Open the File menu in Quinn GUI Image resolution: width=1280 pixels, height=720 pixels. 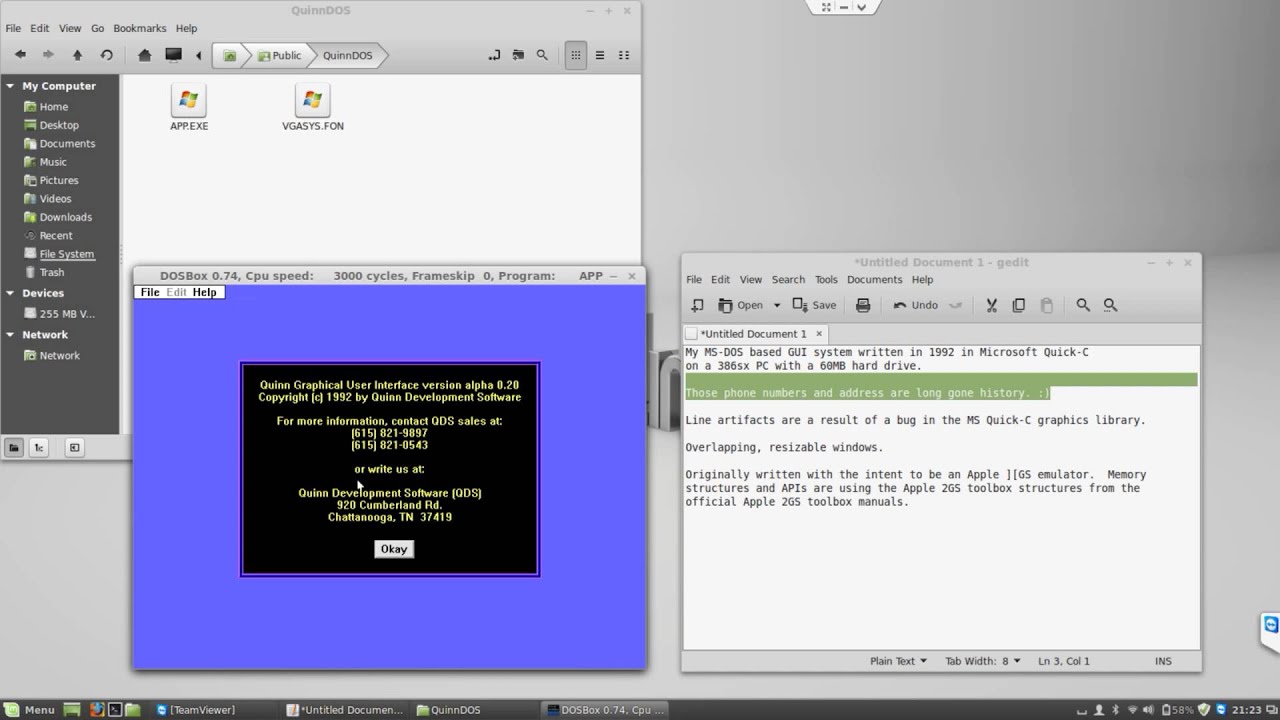click(150, 292)
